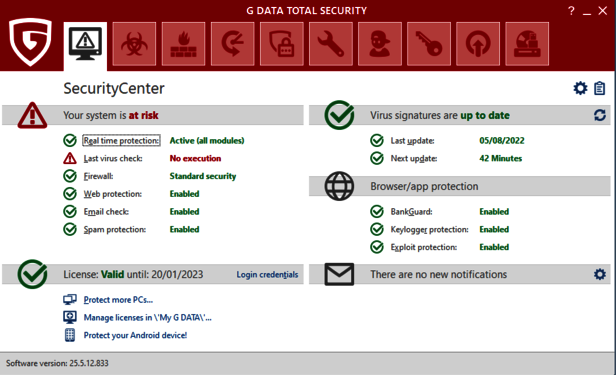Click the Protect more PCs link
This screenshot has width=616, height=375.
[x=118, y=300]
